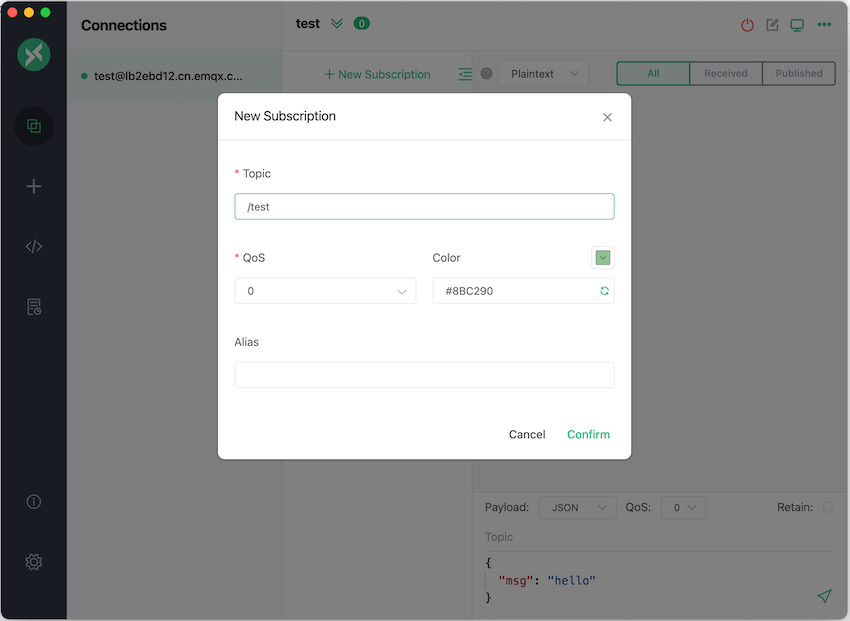Screen dimensions: 850x621
Task: Open the log viewer sidebar icon
Action: [34, 307]
